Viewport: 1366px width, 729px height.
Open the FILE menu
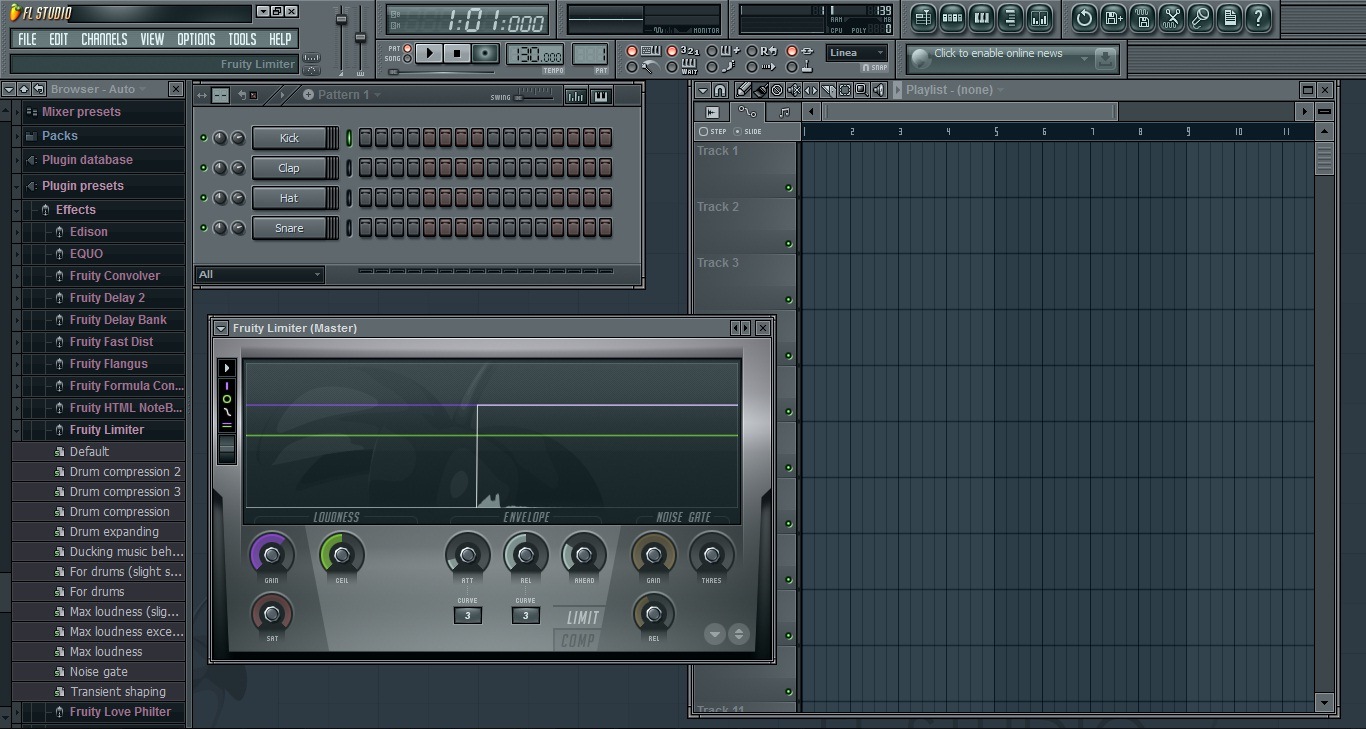tap(27, 39)
